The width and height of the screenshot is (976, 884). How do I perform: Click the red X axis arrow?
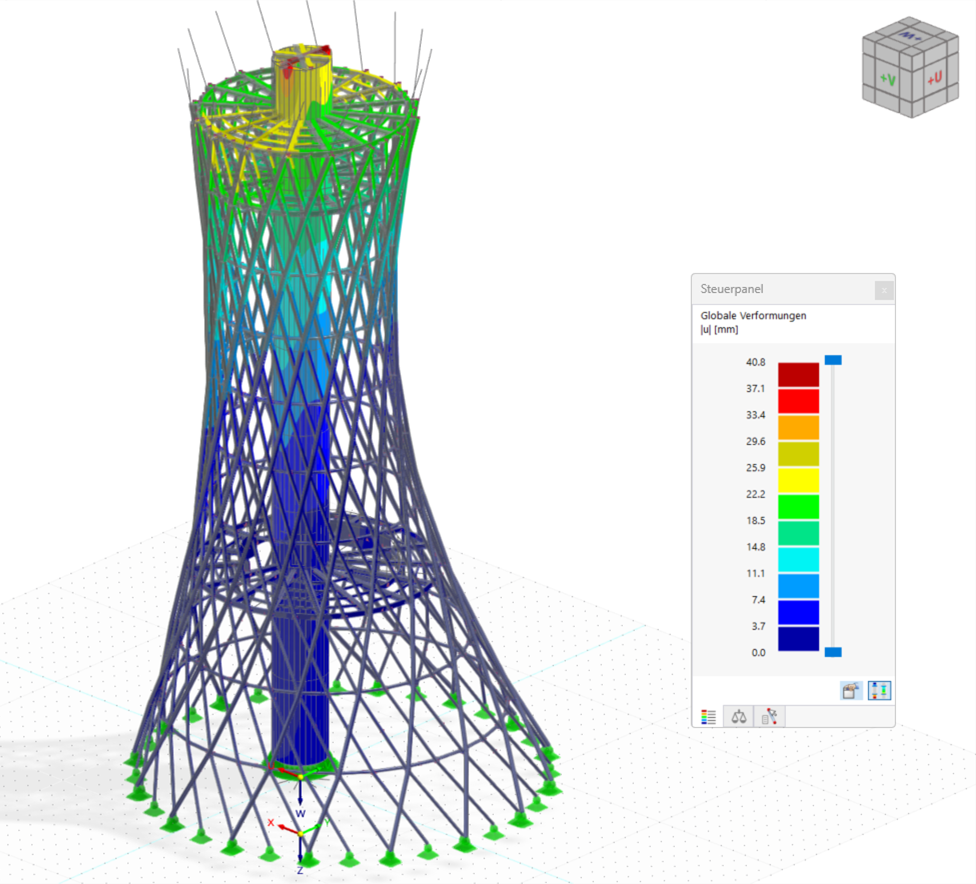click(x=284, y=827)
